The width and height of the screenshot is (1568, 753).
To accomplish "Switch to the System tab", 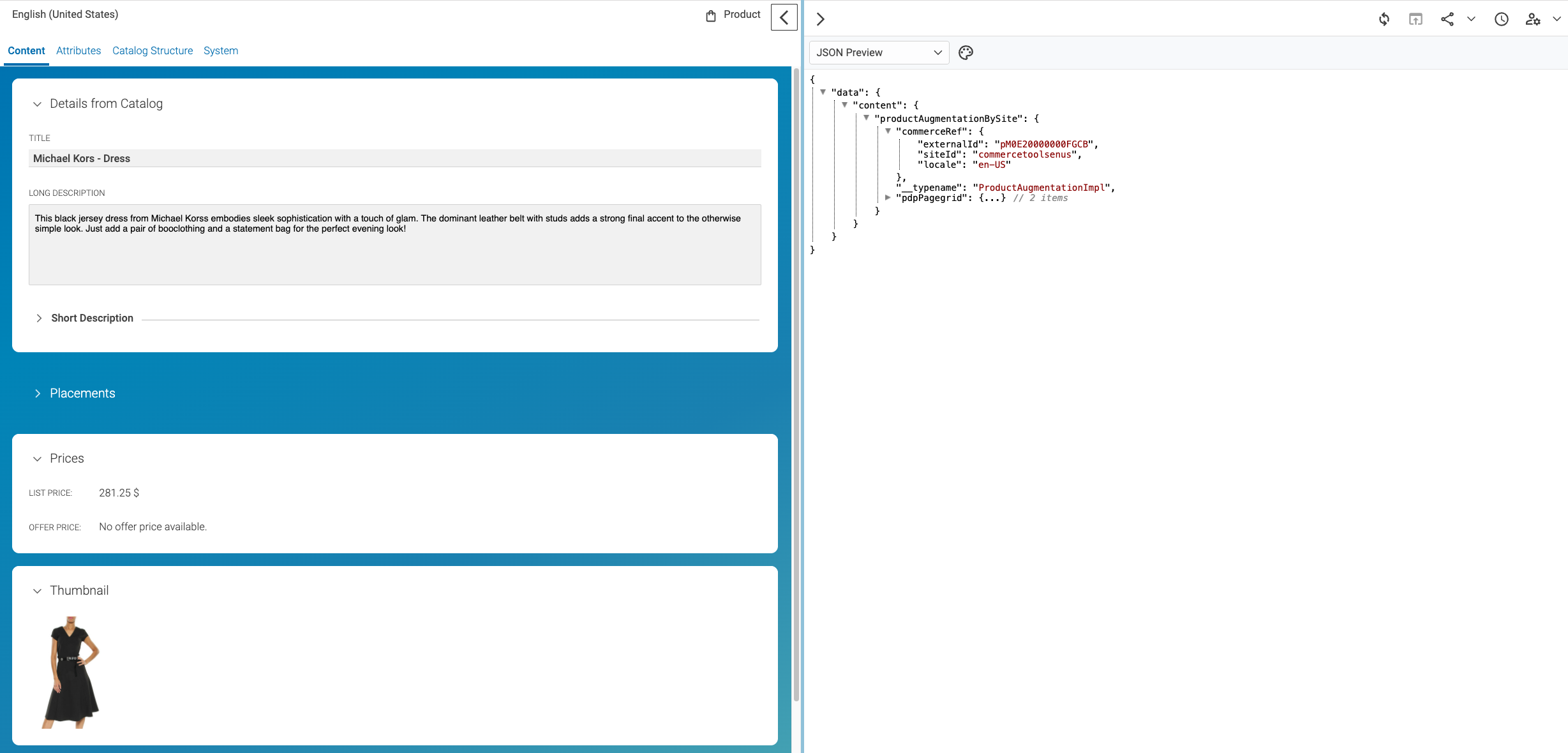I will coord(220,50).
